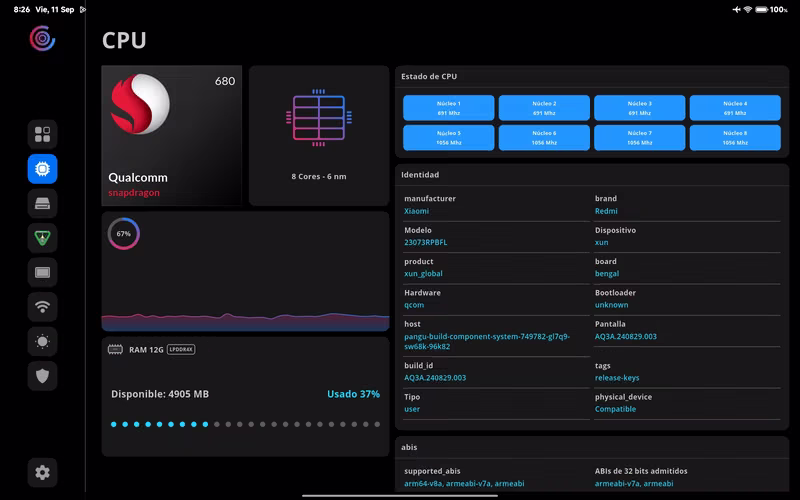Click the CPU page title
The image size is (800, 500).
coord(124,40)
